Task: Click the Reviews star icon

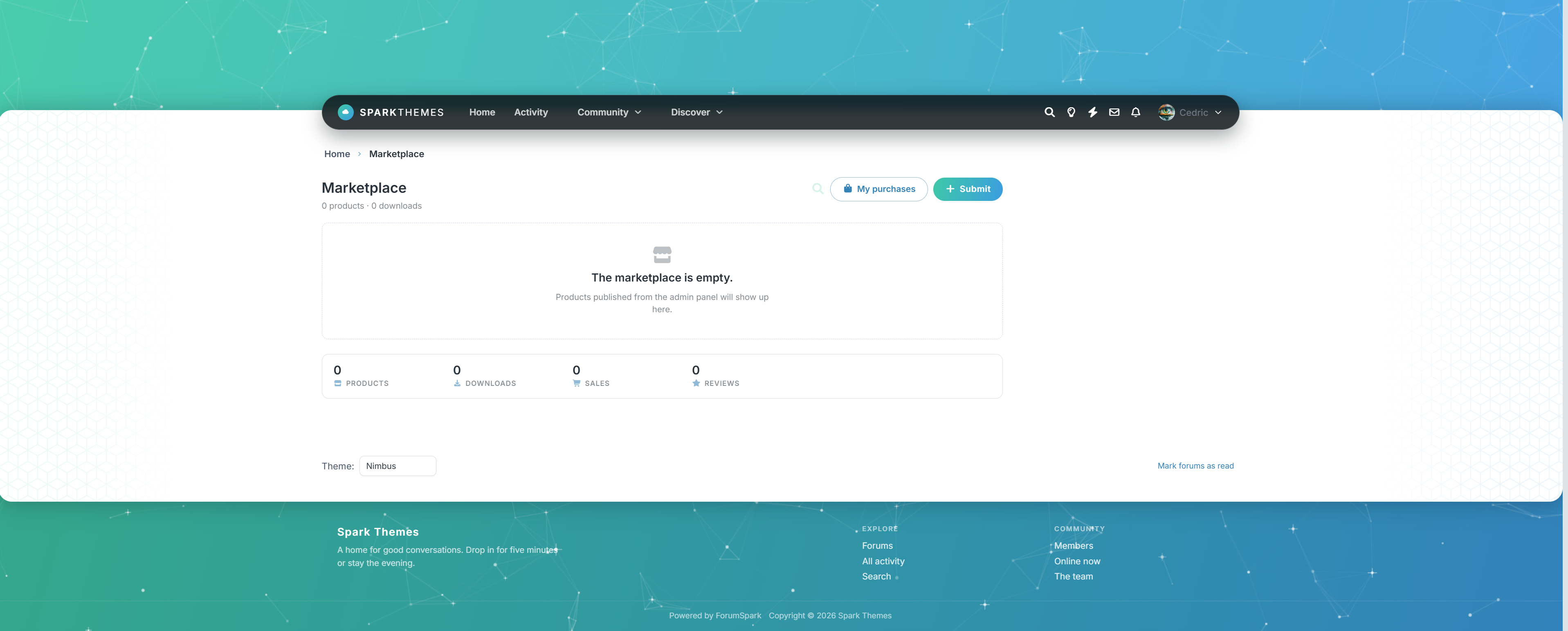Action: (696, 383)
